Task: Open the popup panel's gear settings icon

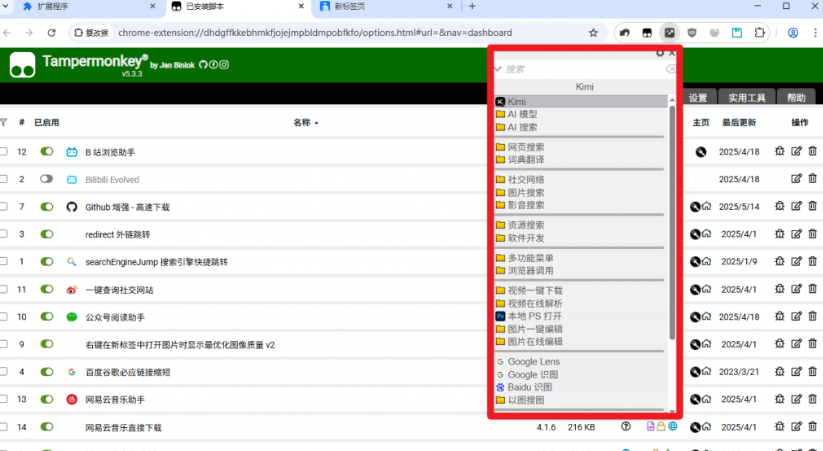Action: pos(660,52)
